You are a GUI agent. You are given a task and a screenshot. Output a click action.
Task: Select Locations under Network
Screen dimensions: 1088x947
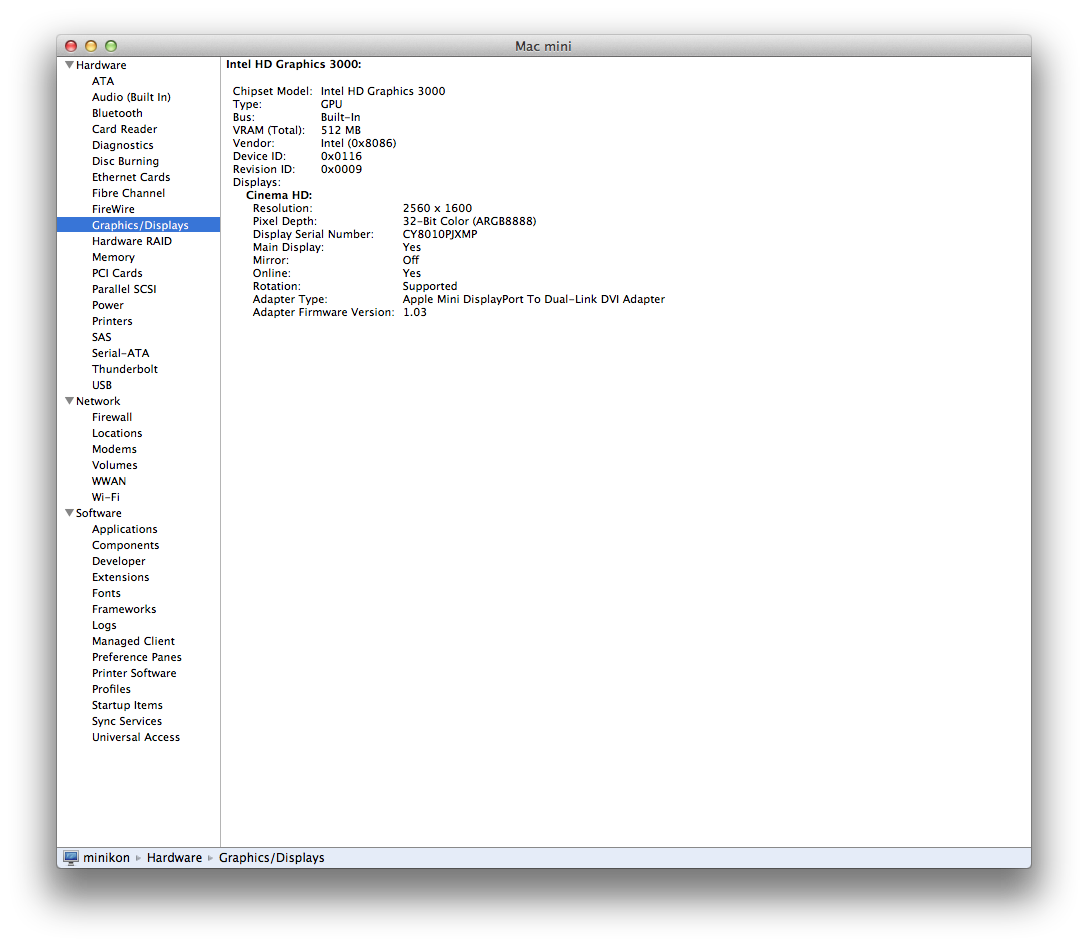coord(117,433)
